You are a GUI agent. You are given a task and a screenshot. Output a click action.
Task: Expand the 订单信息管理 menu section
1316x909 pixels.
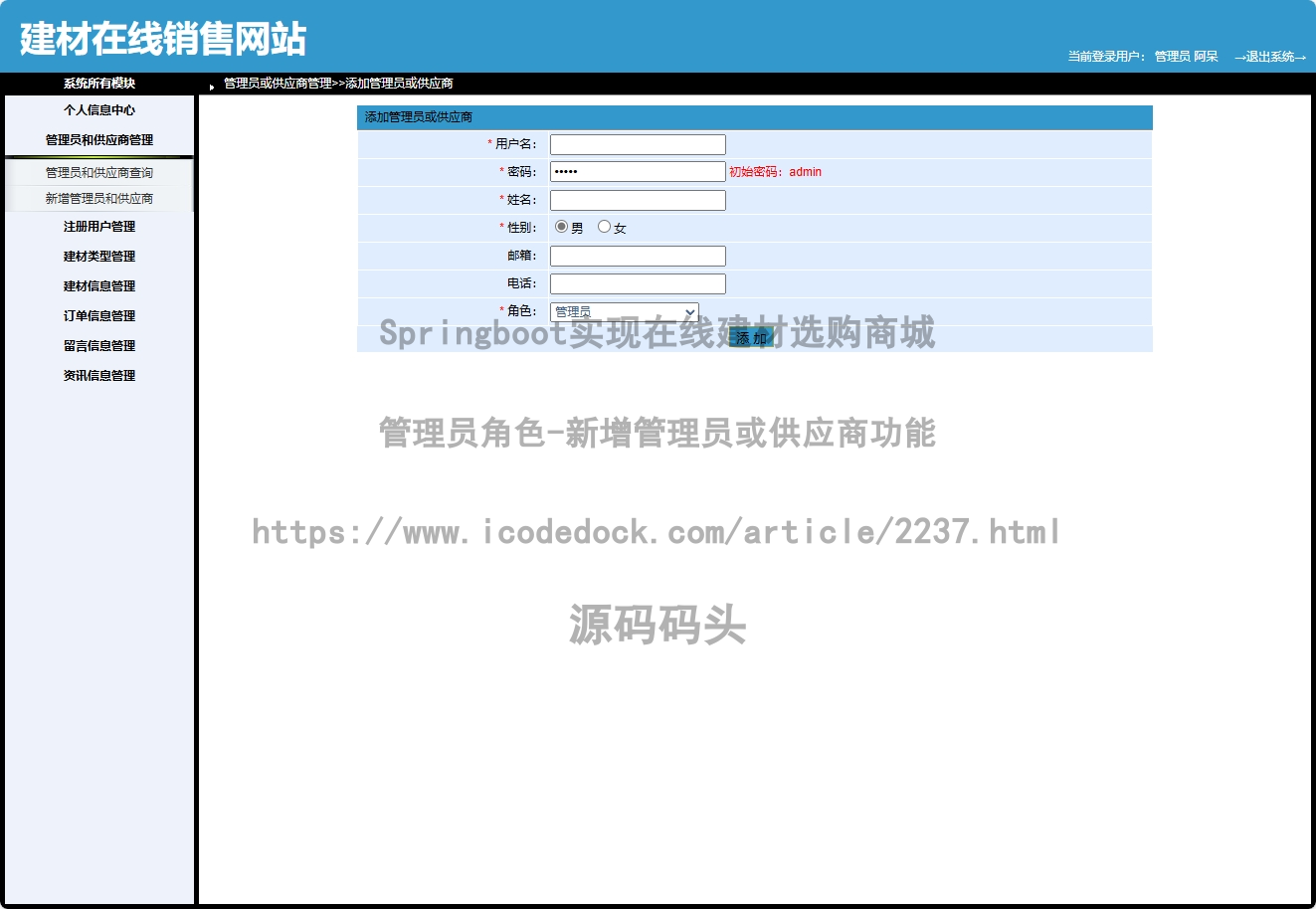pyautogui.click(x=99, y=316)
